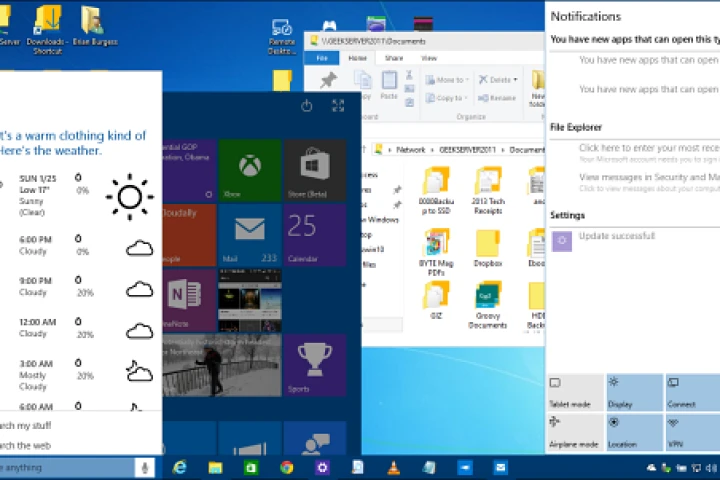Open Downloads - Shortcut desktop icon
Screen dimensions: 720x480
(47, 28)
